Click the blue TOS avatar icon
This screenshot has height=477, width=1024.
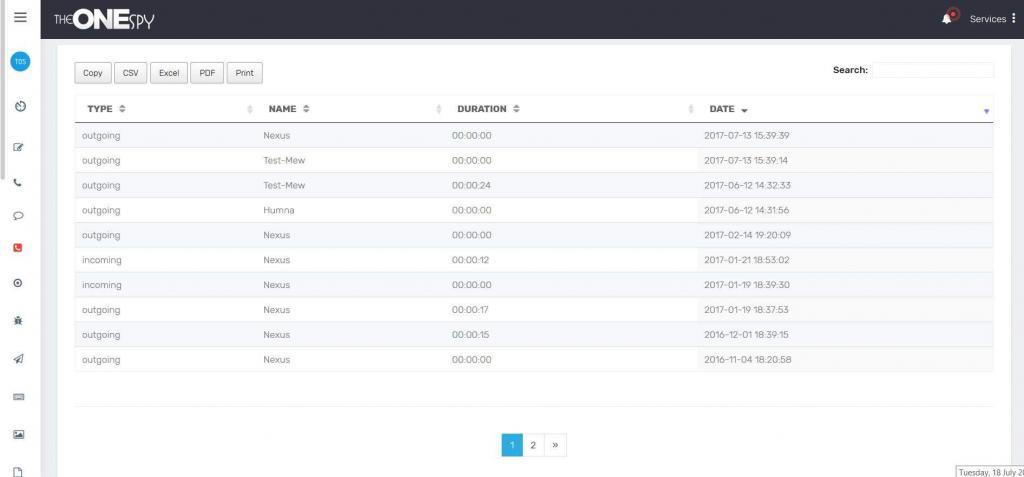(20, 62)
